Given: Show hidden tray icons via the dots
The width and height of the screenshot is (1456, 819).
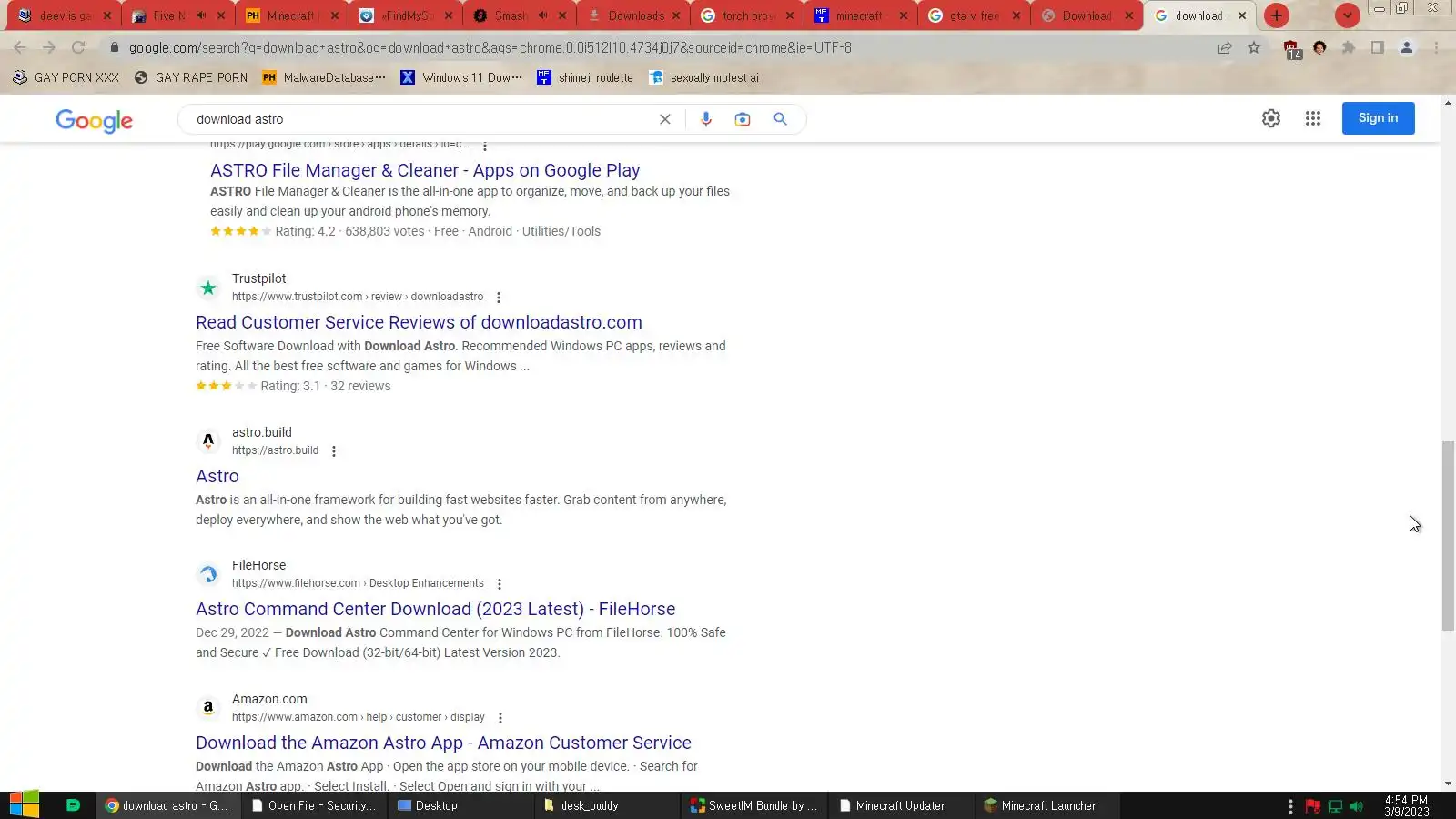Looking at the screenshot, I should (1290, 806).
